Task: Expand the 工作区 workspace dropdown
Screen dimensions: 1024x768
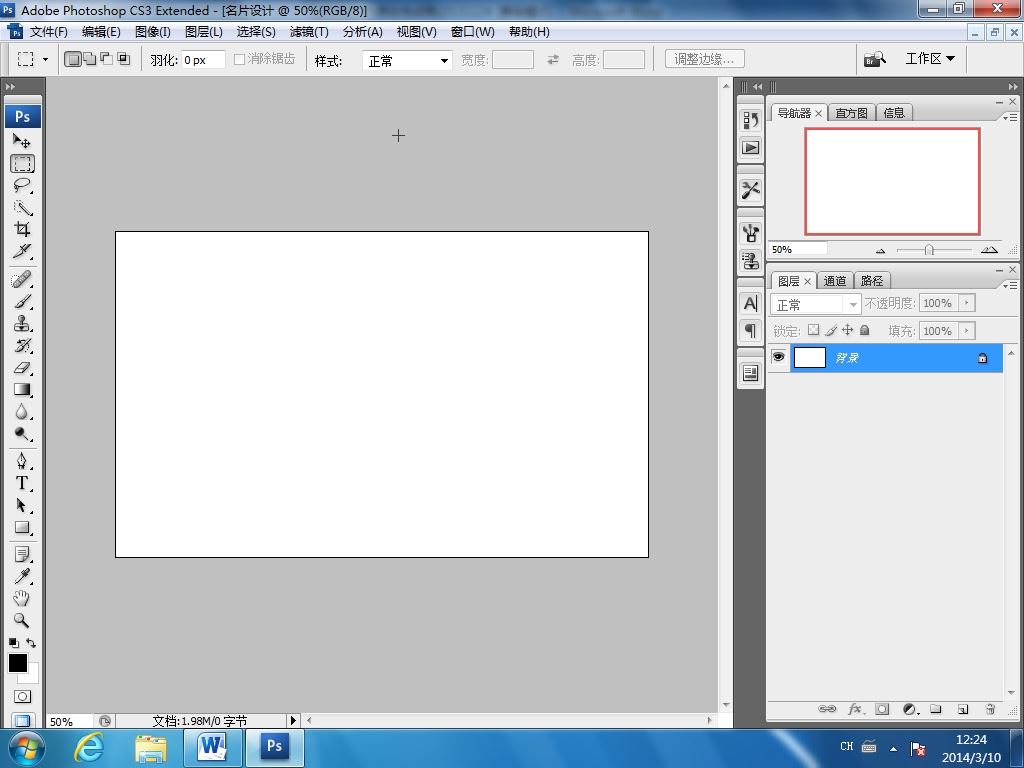Action: pyautogui.click(x=929, y=59)
